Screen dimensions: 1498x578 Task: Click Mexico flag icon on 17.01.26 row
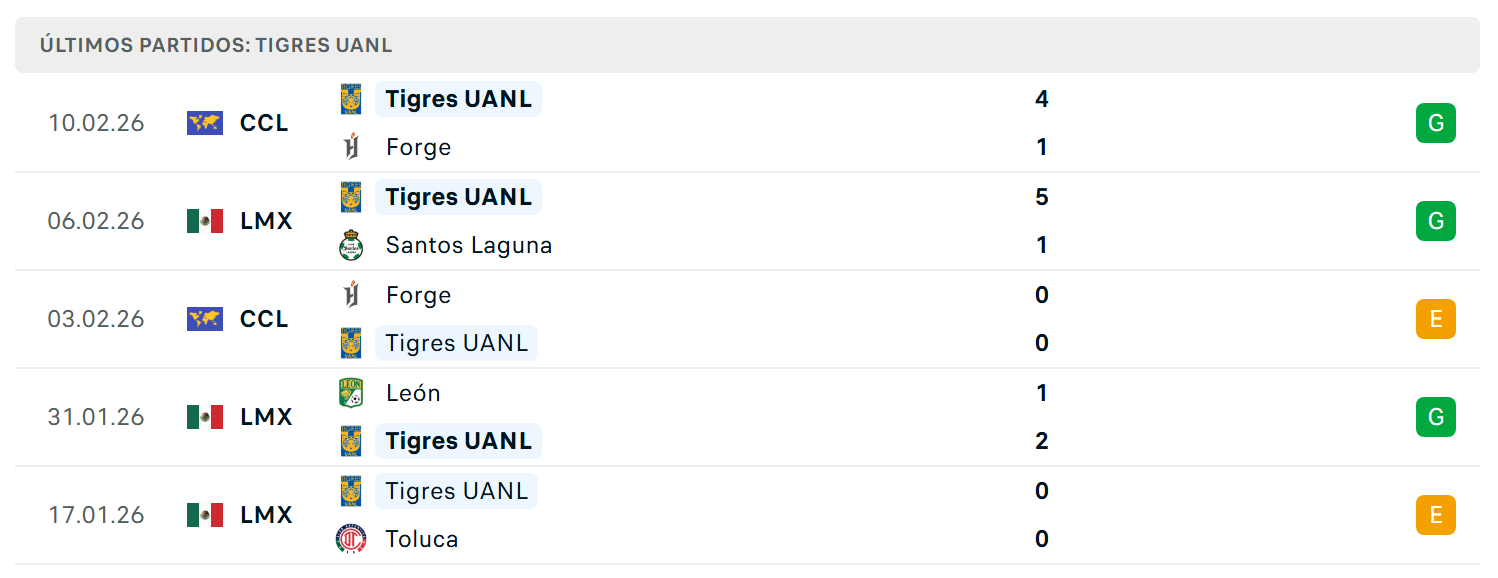tap(205, 515)
